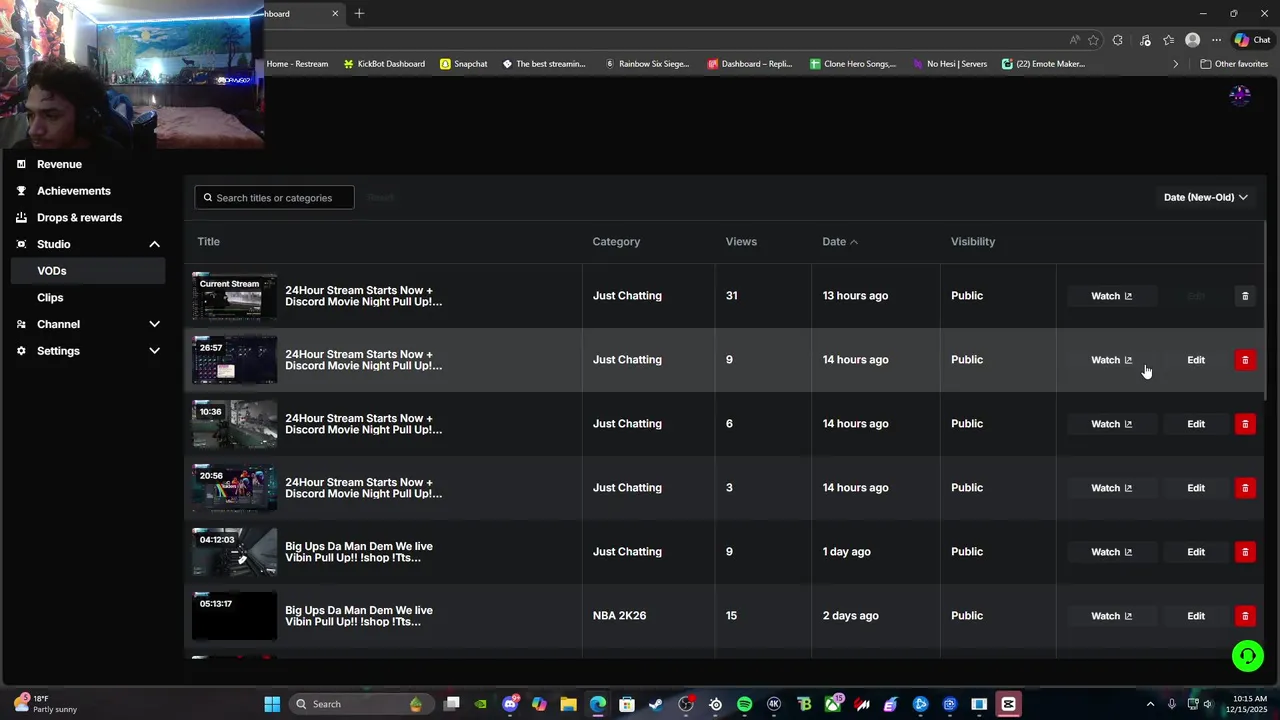Screen dimensions: 1280x720
Task: Open the Revenue sidebar item
Action: tap(59, 164)
